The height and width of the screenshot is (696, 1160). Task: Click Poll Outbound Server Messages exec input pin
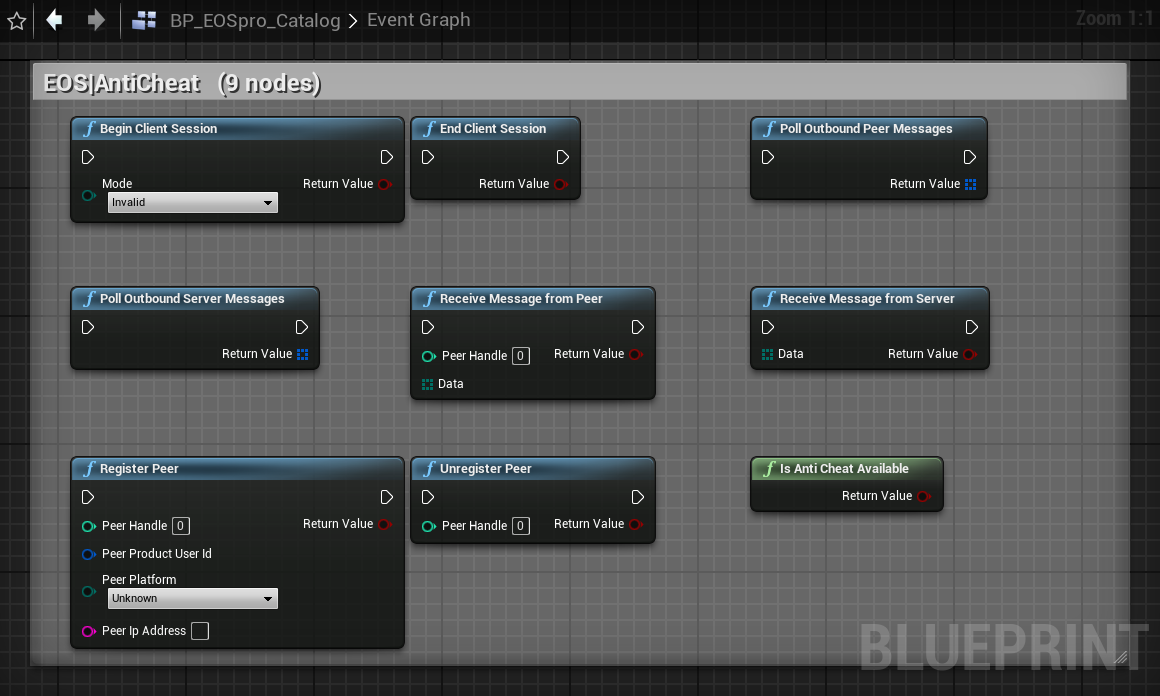87,327
